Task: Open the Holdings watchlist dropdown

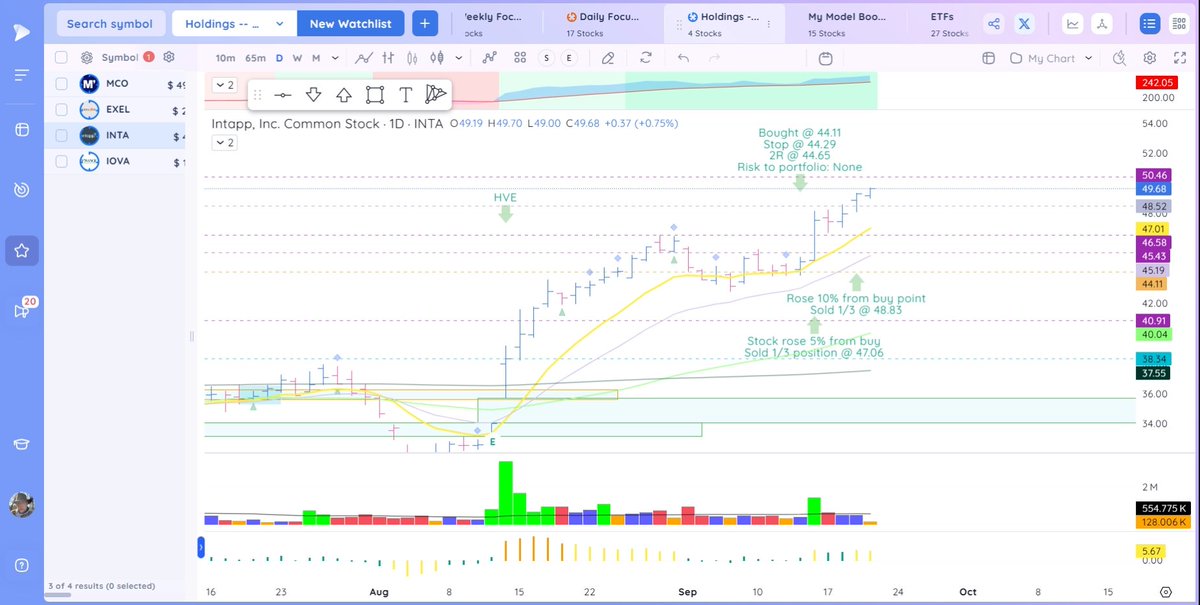Action: 233,22
